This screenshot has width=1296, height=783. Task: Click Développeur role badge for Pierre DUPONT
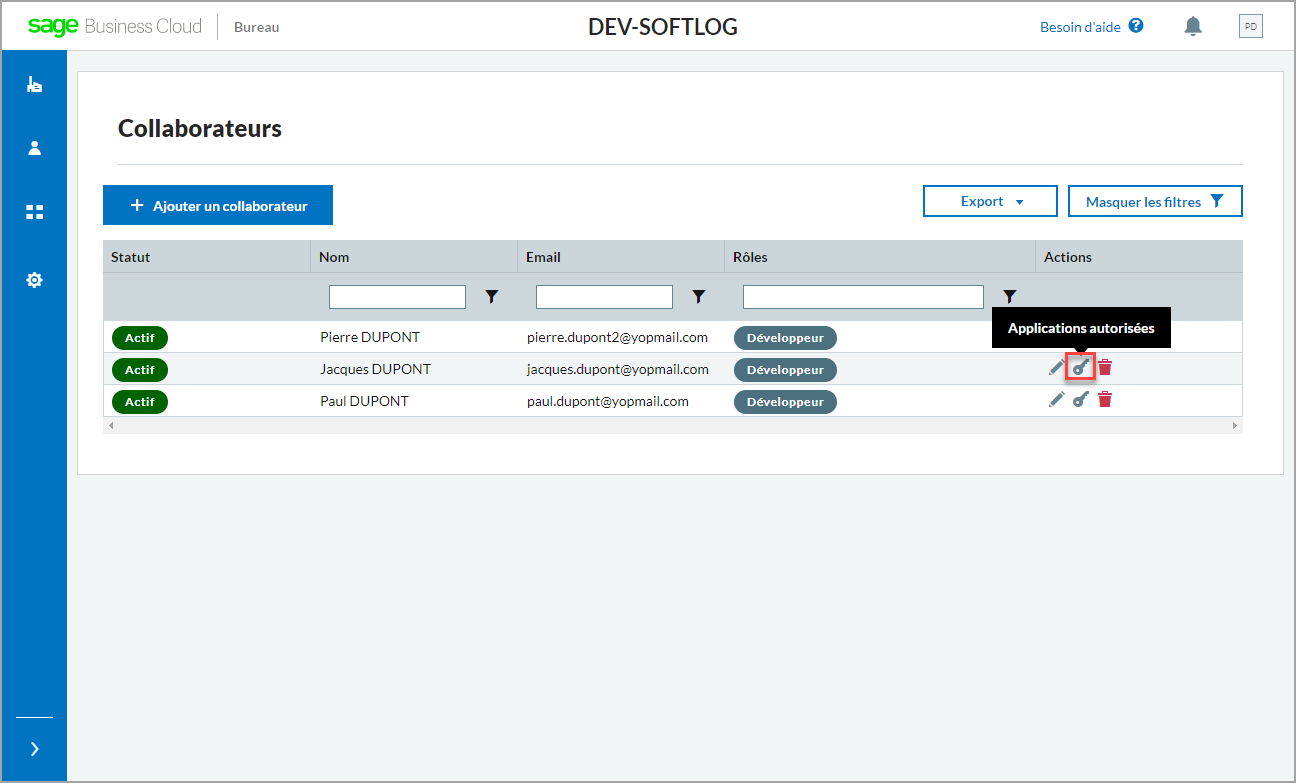coord(785,338)
